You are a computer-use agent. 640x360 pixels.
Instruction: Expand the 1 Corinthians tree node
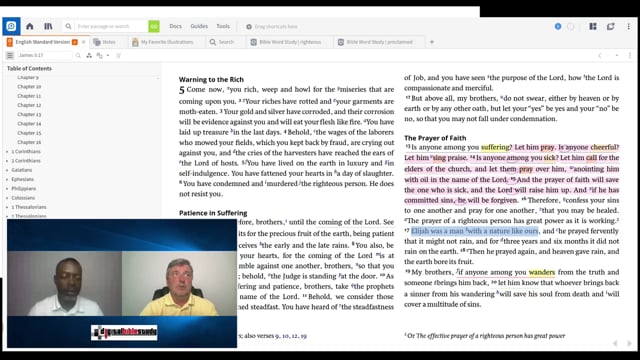pyautogui.click(x=7, y=151)
